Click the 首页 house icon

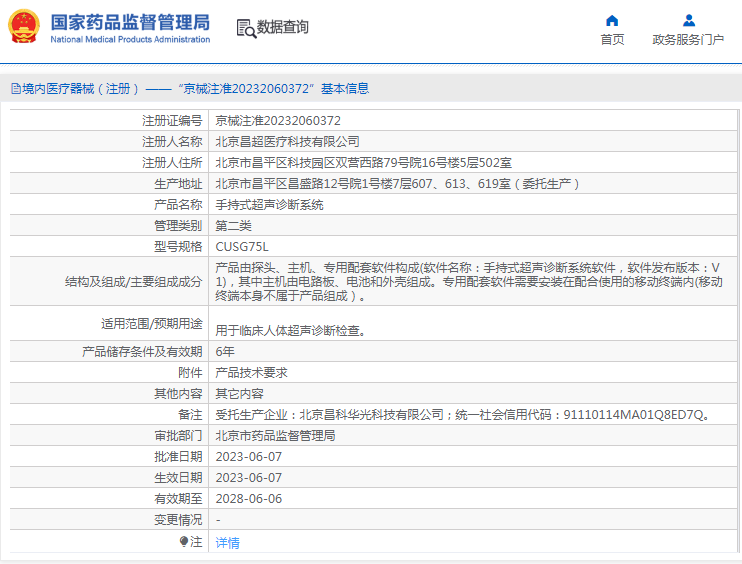(x=612, y=20)
